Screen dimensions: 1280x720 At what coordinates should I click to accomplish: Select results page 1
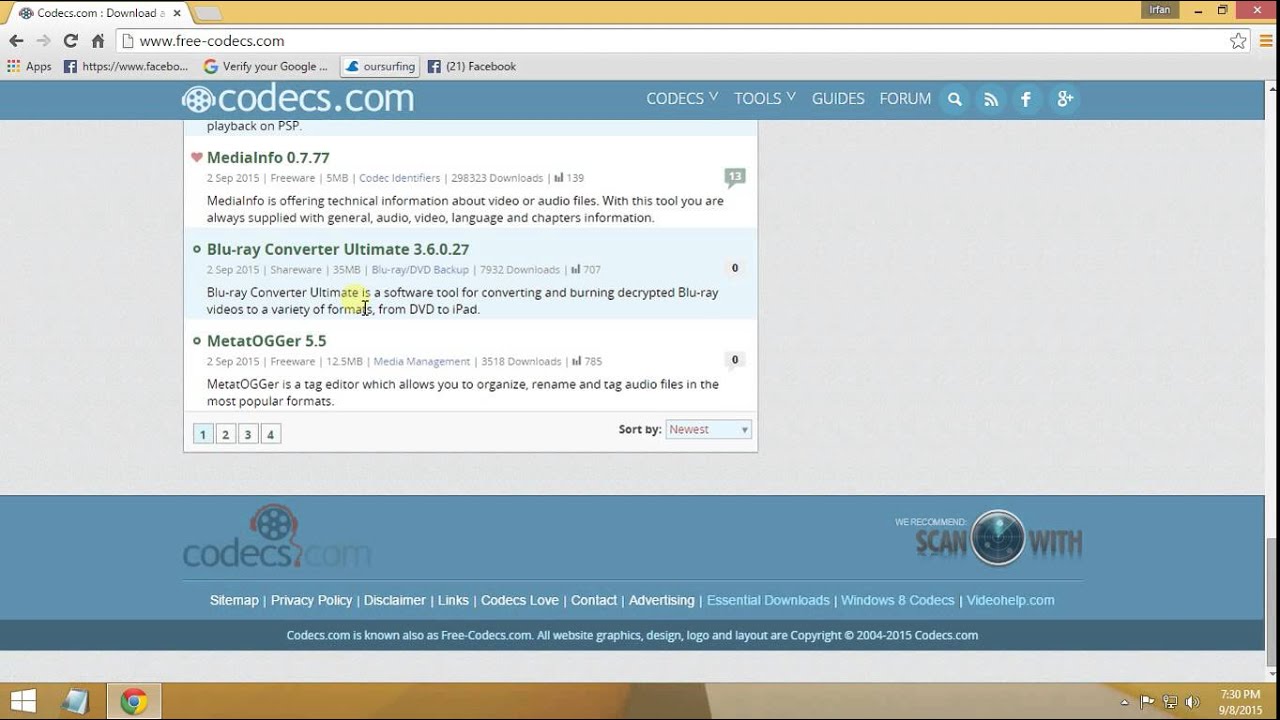click(x=203, y=434)
